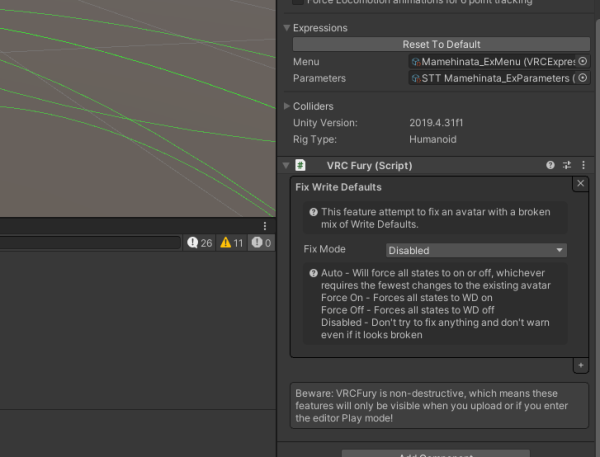This screenshot has width=600, height=457.
Task: Open the VRC Fury preset settings icon
Action: [x=566, y=165]
